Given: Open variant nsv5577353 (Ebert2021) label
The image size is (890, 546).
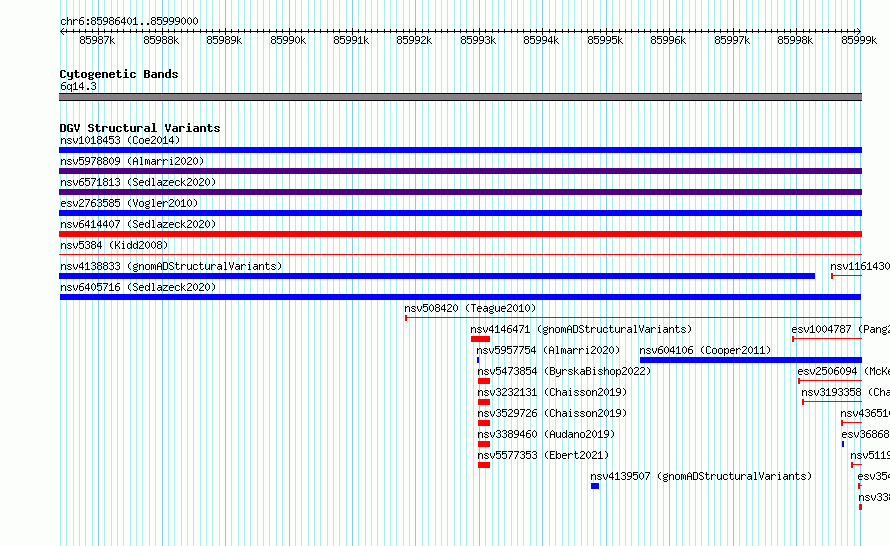Looking at the screenshot, I should pos(543,455).
